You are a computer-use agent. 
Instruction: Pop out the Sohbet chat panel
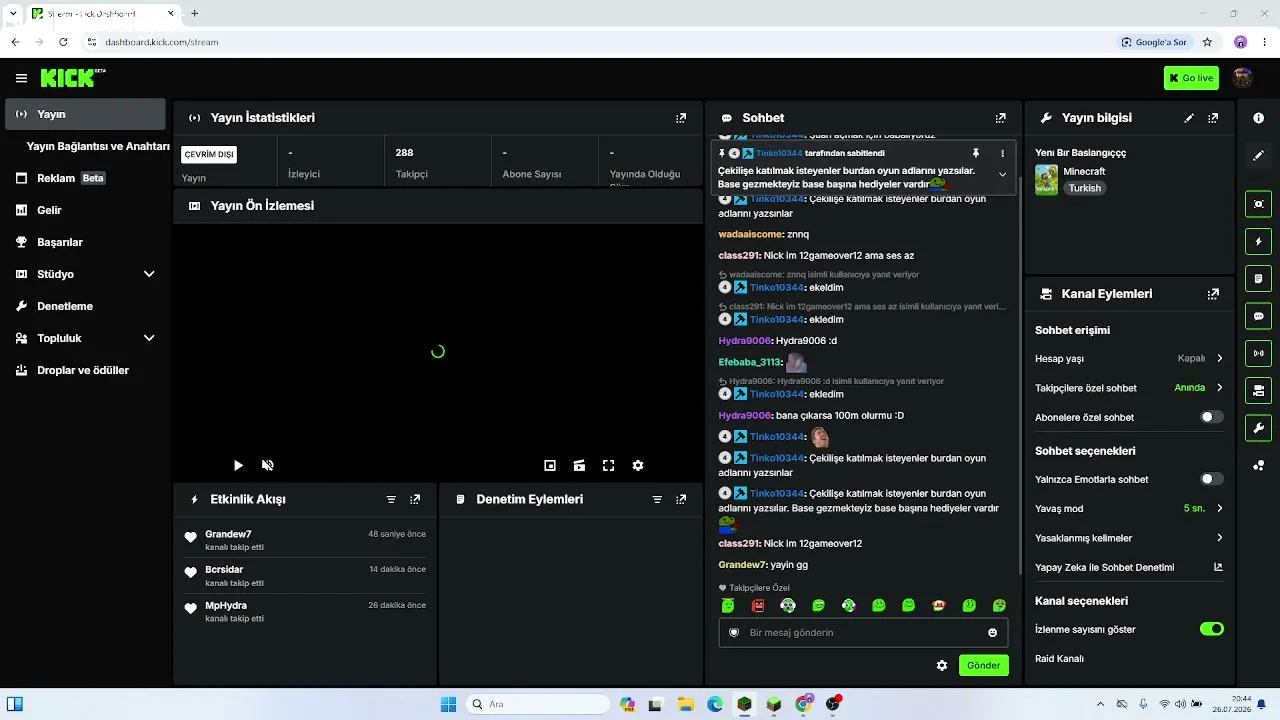pyautogui.click(x=1000, y=118)
